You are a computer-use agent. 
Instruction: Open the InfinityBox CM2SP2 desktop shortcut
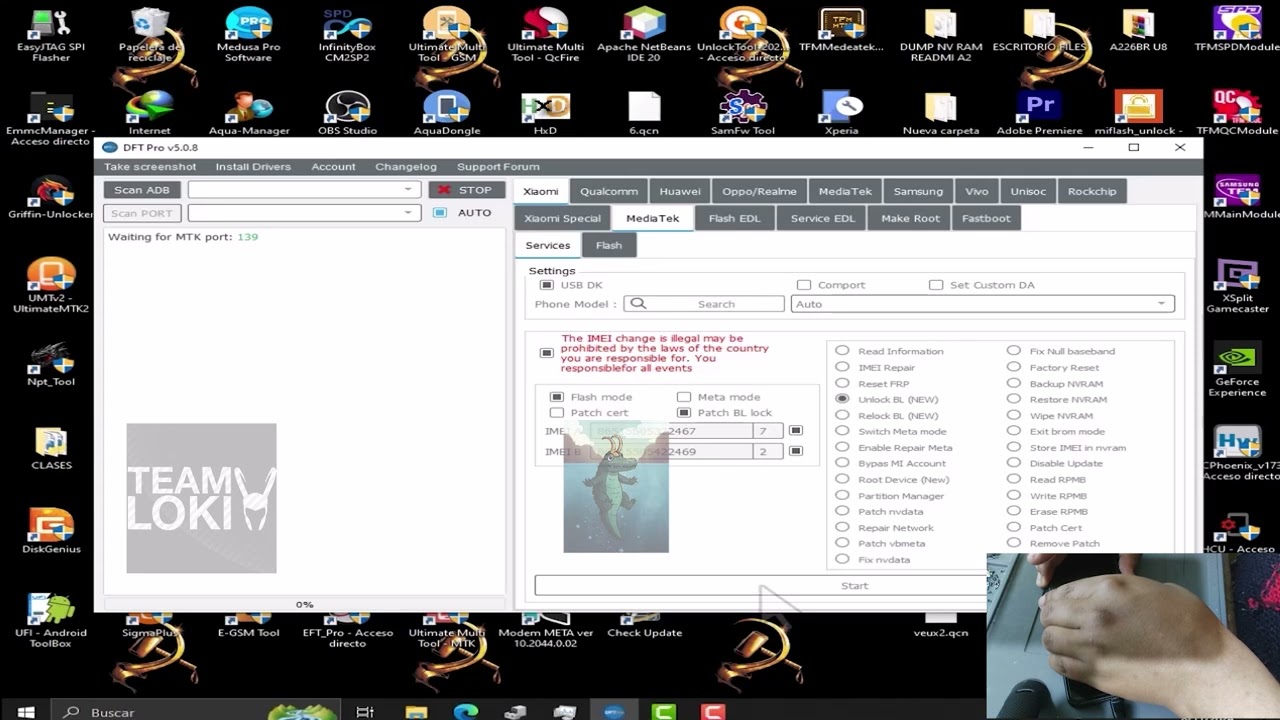(347, 35)
